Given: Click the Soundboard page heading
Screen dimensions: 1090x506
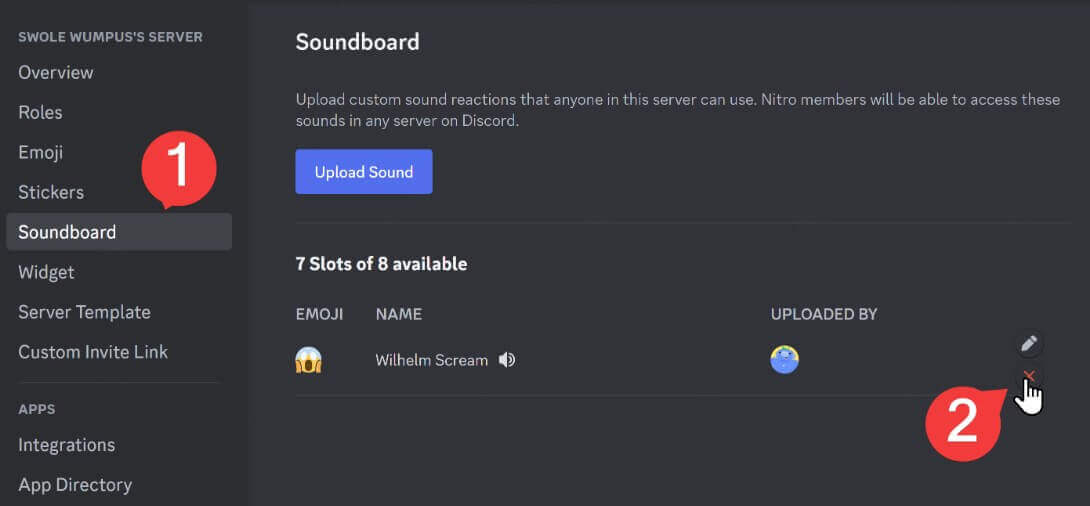Looking at the screenshot, I should pyautogui.click(x=357, y=42).
